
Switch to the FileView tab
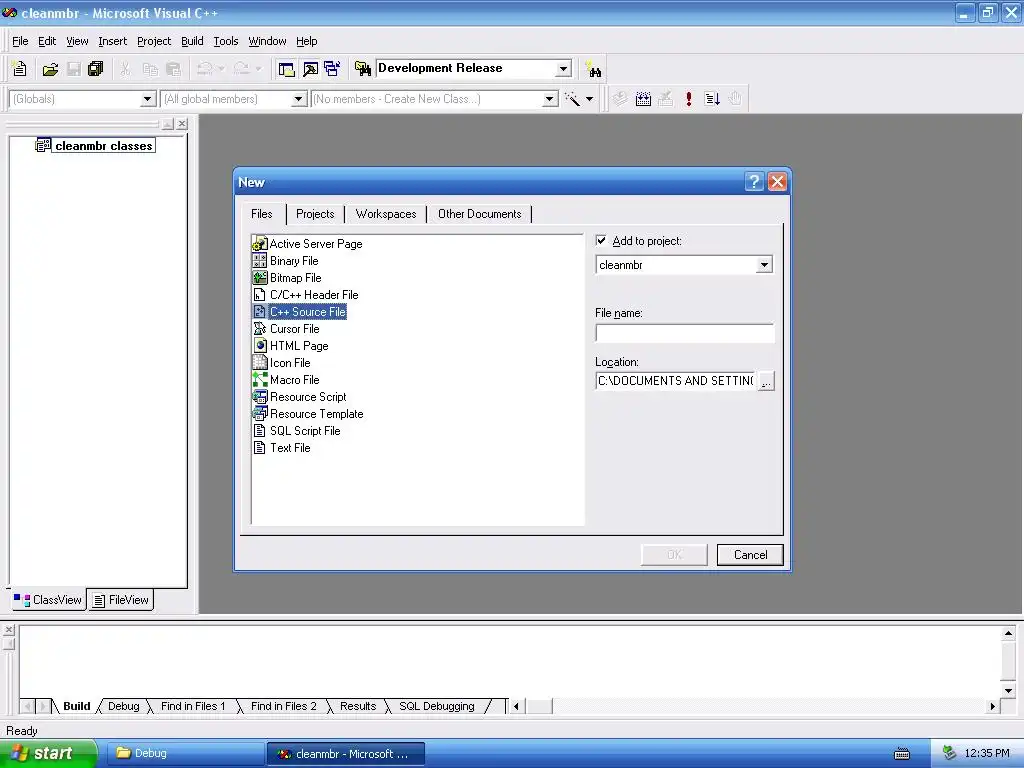121,600
